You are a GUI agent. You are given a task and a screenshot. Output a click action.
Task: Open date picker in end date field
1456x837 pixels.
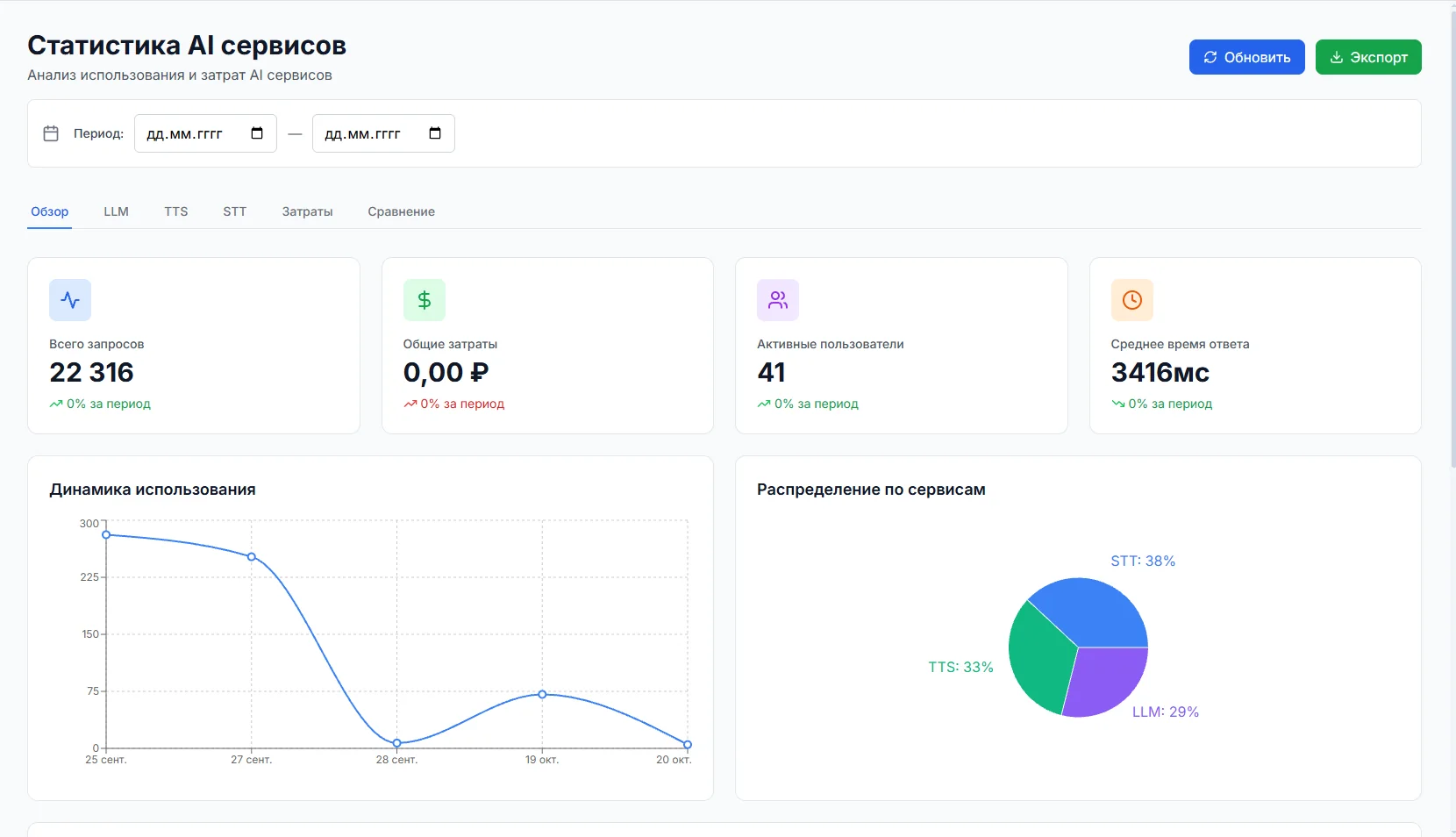(x=435, y=133)
